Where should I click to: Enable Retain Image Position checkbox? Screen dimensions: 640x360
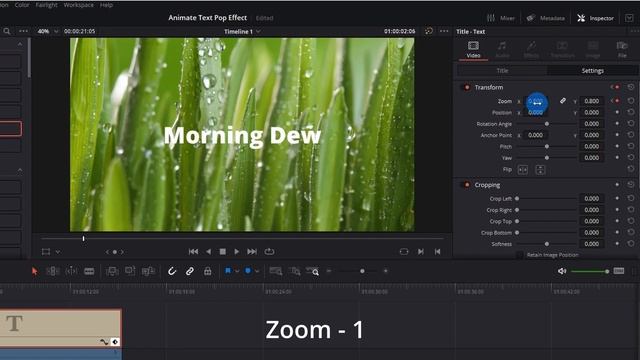(520, 255)
